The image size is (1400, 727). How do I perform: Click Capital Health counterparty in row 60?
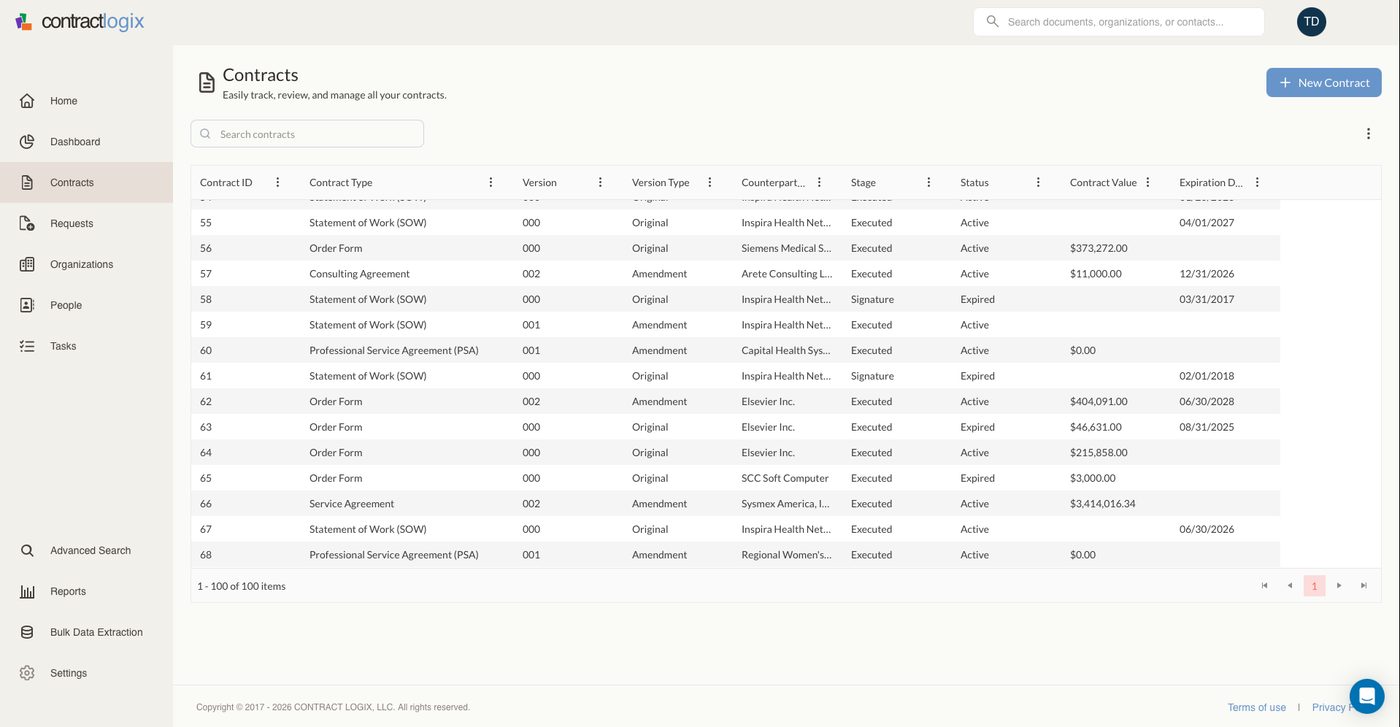(786, 351)
